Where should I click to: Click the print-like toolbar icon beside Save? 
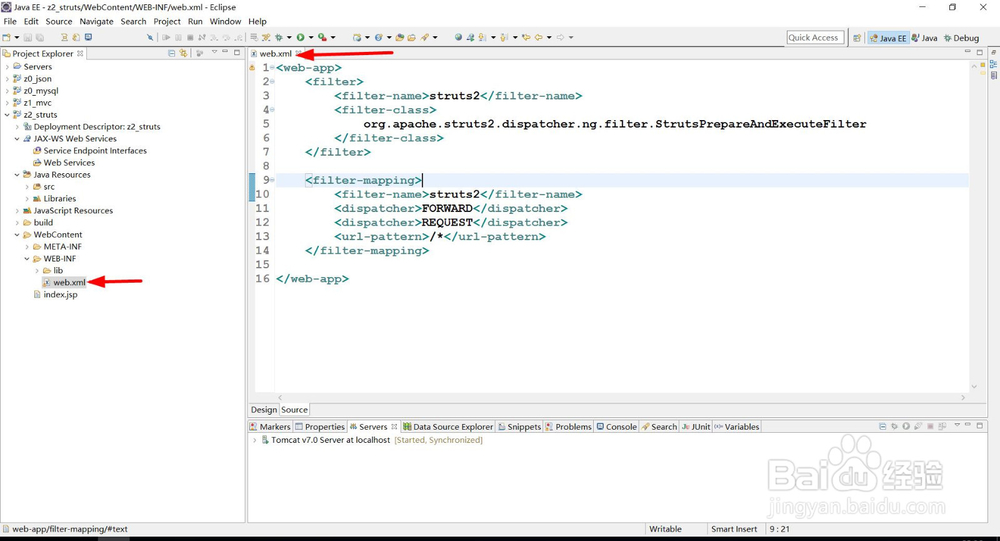tap(40, 38)
